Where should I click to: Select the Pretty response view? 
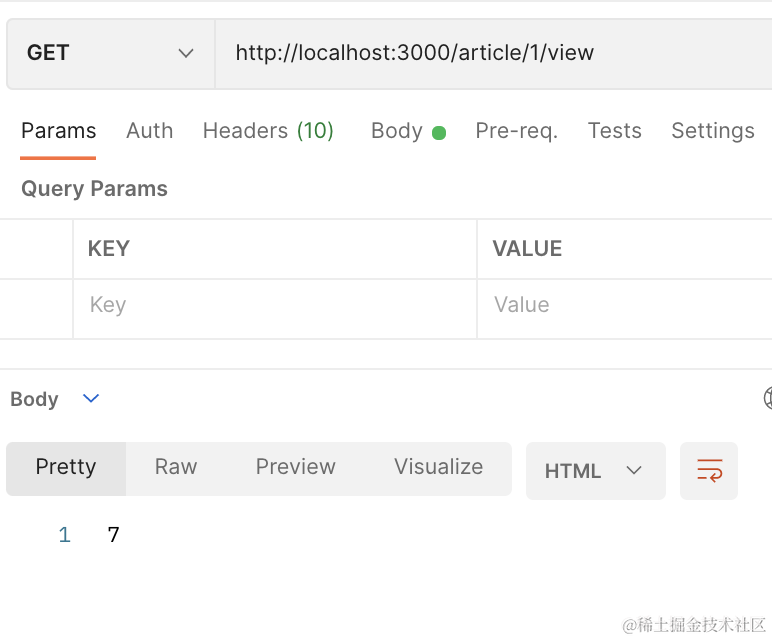point(66,467)
